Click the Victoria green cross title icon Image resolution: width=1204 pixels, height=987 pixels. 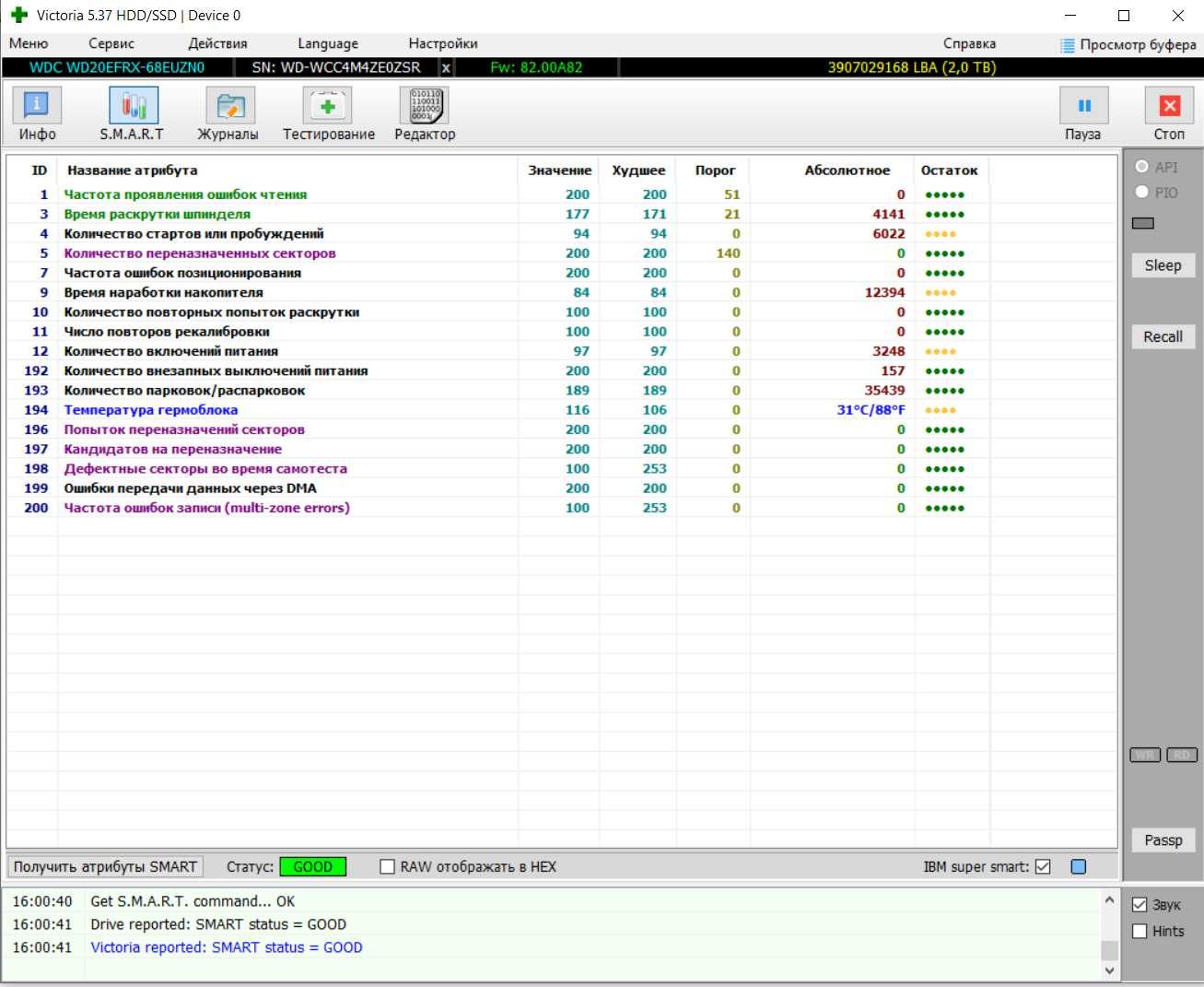point(18,15)
